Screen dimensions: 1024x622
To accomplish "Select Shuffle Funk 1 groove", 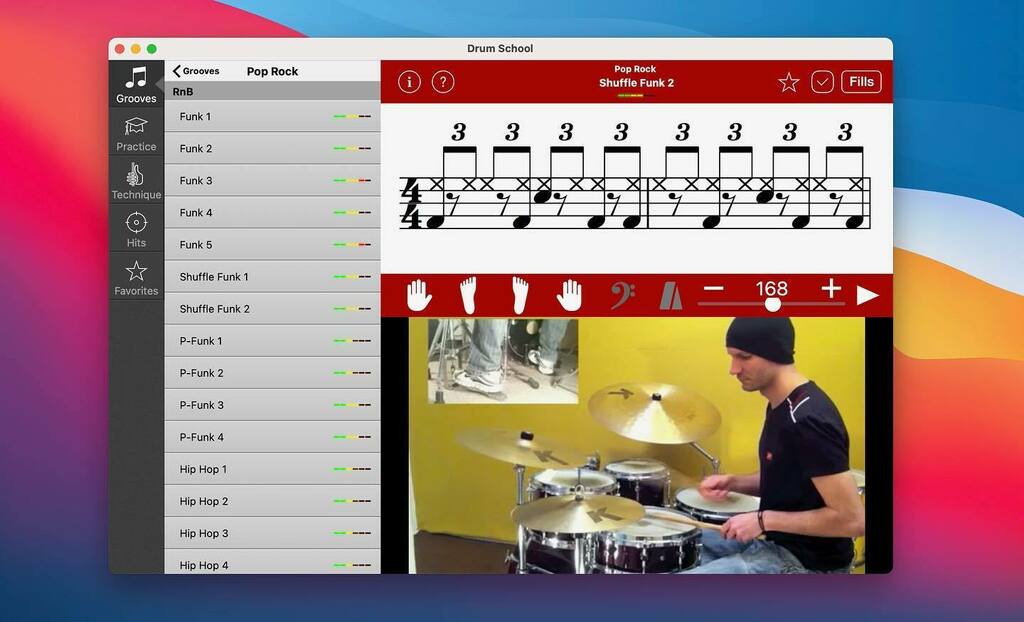I will point(272,276).
